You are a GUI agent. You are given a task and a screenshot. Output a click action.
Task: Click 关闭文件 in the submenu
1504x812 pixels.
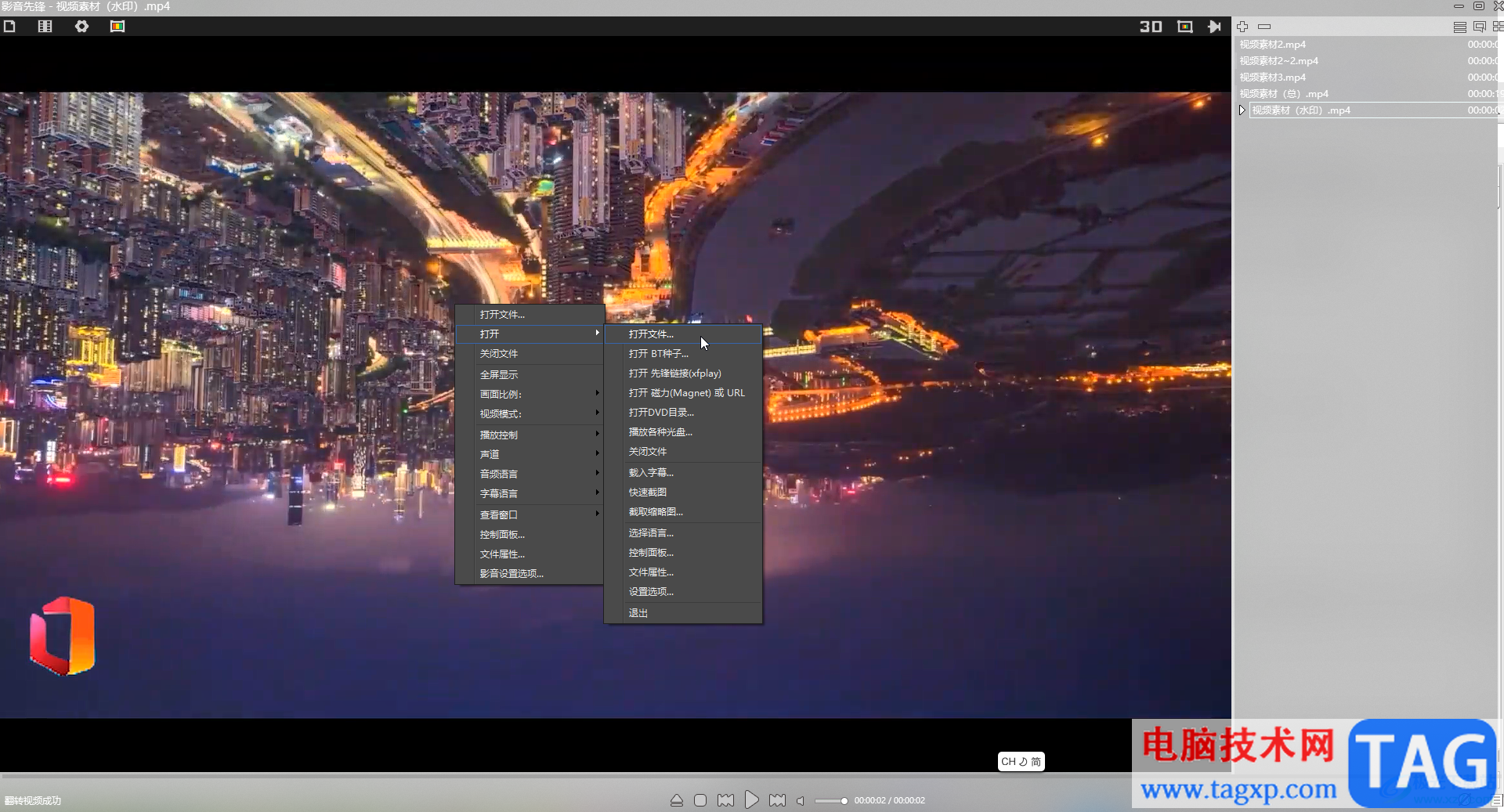(x=683, y=451)
